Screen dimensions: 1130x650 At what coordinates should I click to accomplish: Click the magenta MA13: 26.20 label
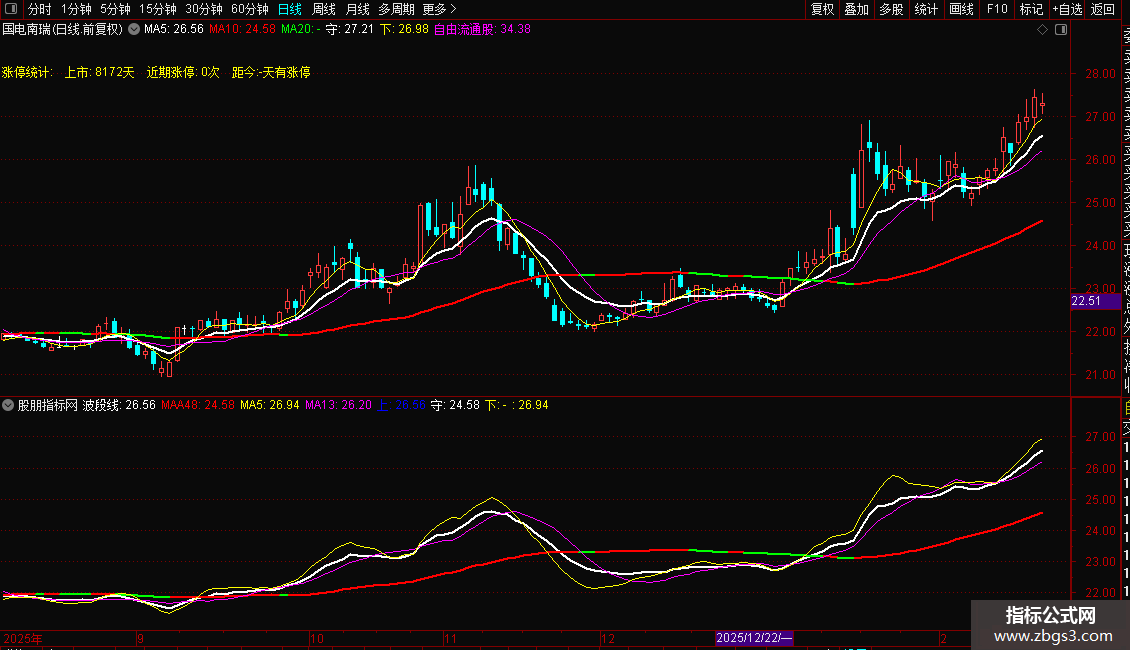[339, 405]
